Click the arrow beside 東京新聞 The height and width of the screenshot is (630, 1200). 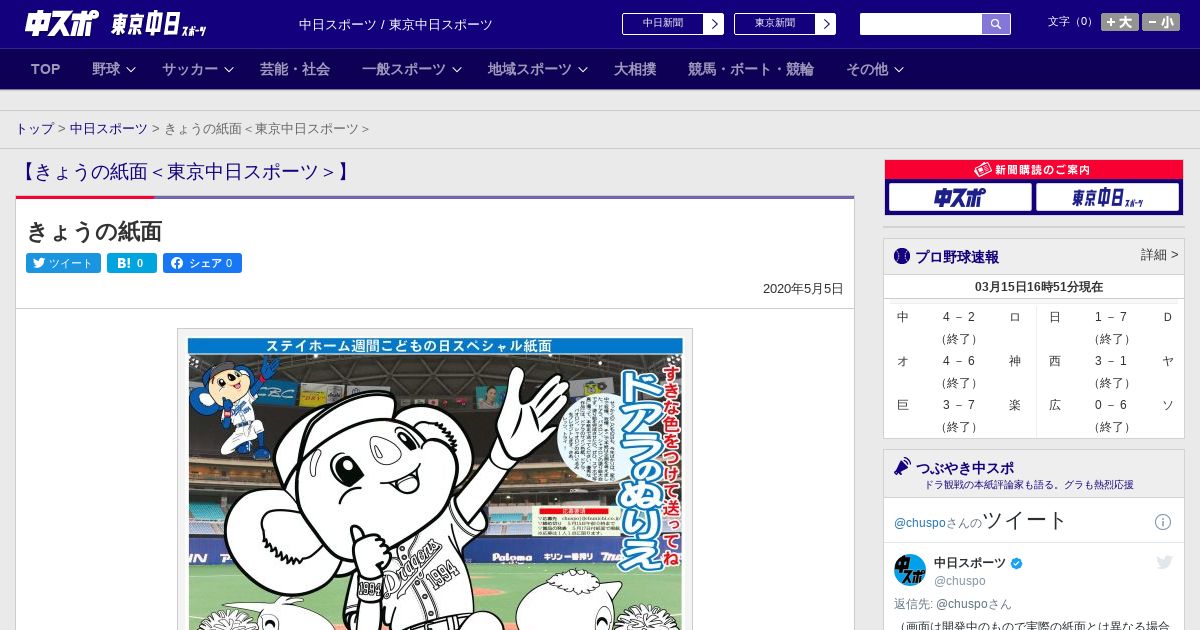pyautogui.click(x=826, y=24)
